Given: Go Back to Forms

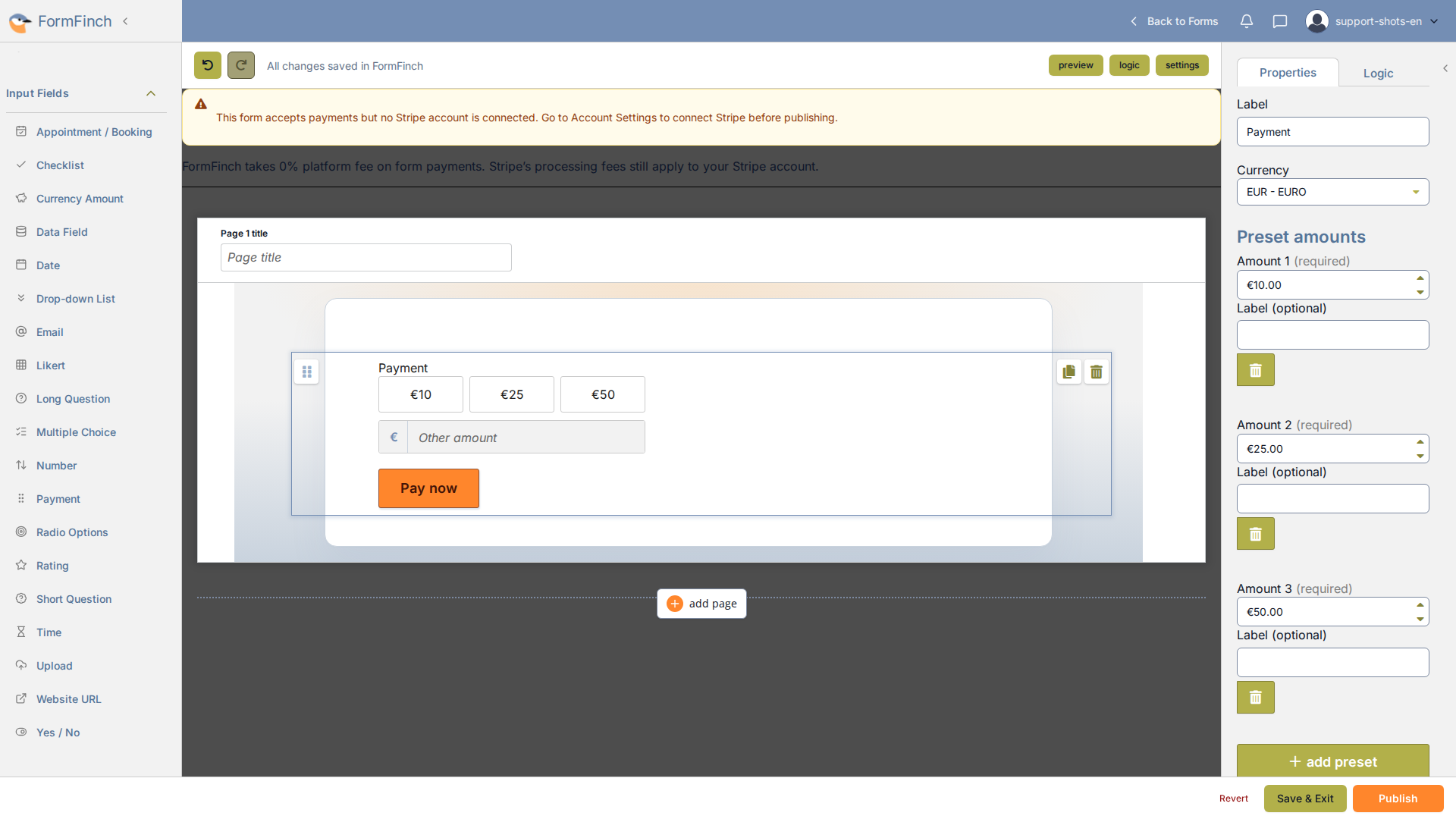Looking at the screenshot, I should (1174, 21).
